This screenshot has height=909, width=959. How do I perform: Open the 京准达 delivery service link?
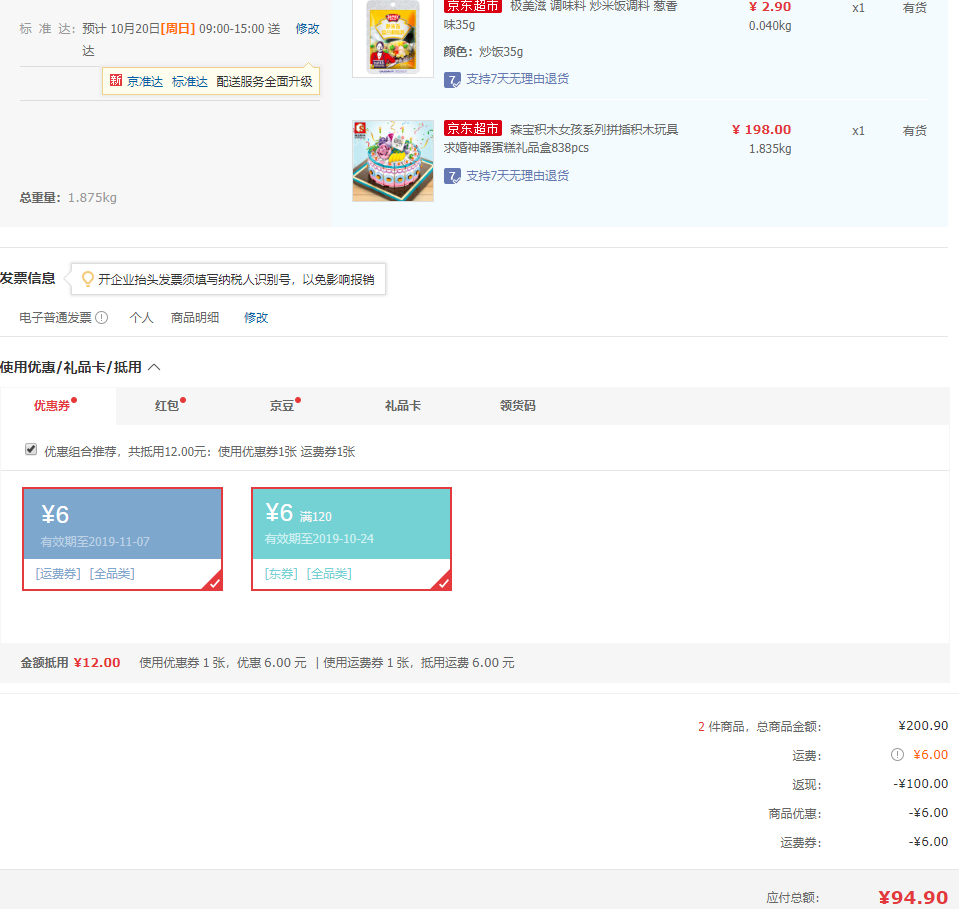click(145, 81)
